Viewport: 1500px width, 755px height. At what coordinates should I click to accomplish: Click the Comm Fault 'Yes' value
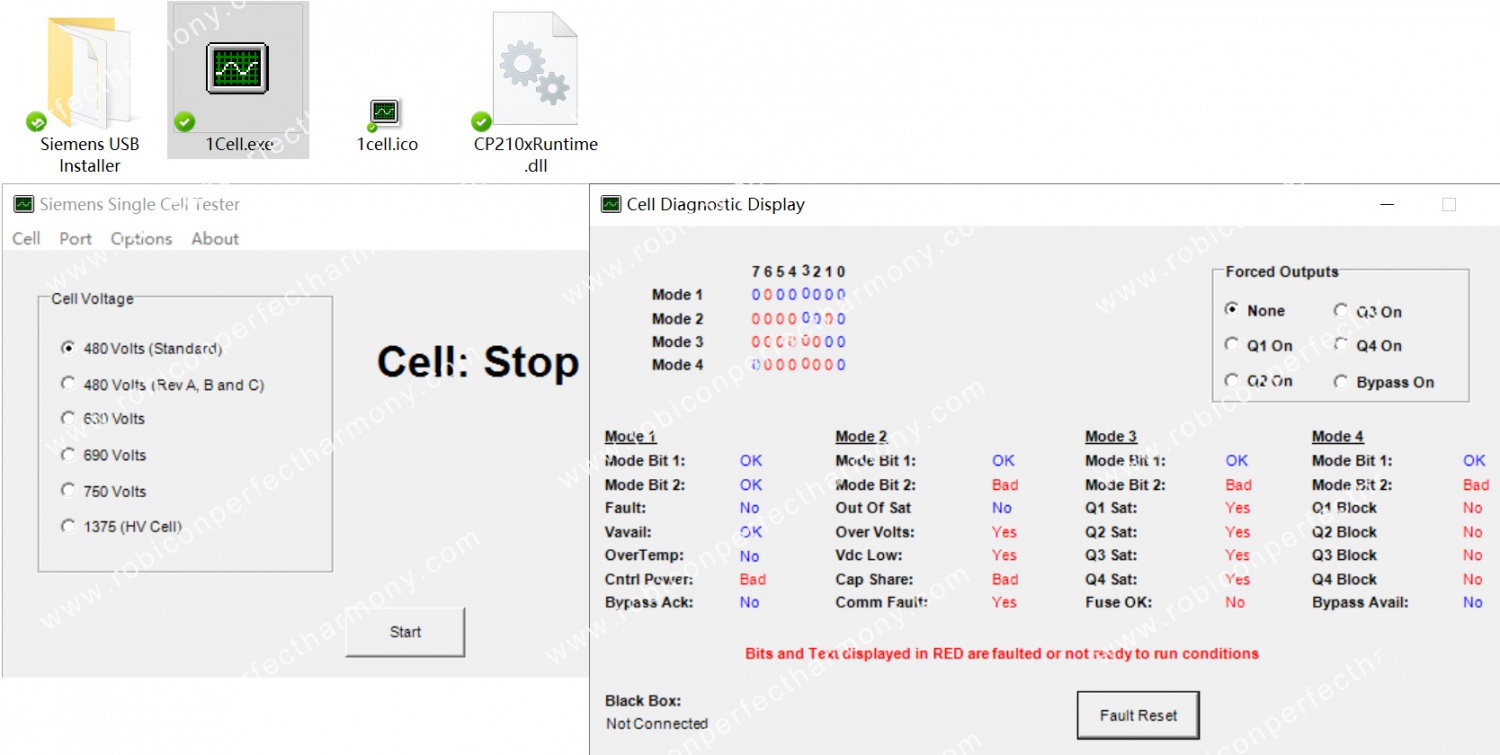1004,603
